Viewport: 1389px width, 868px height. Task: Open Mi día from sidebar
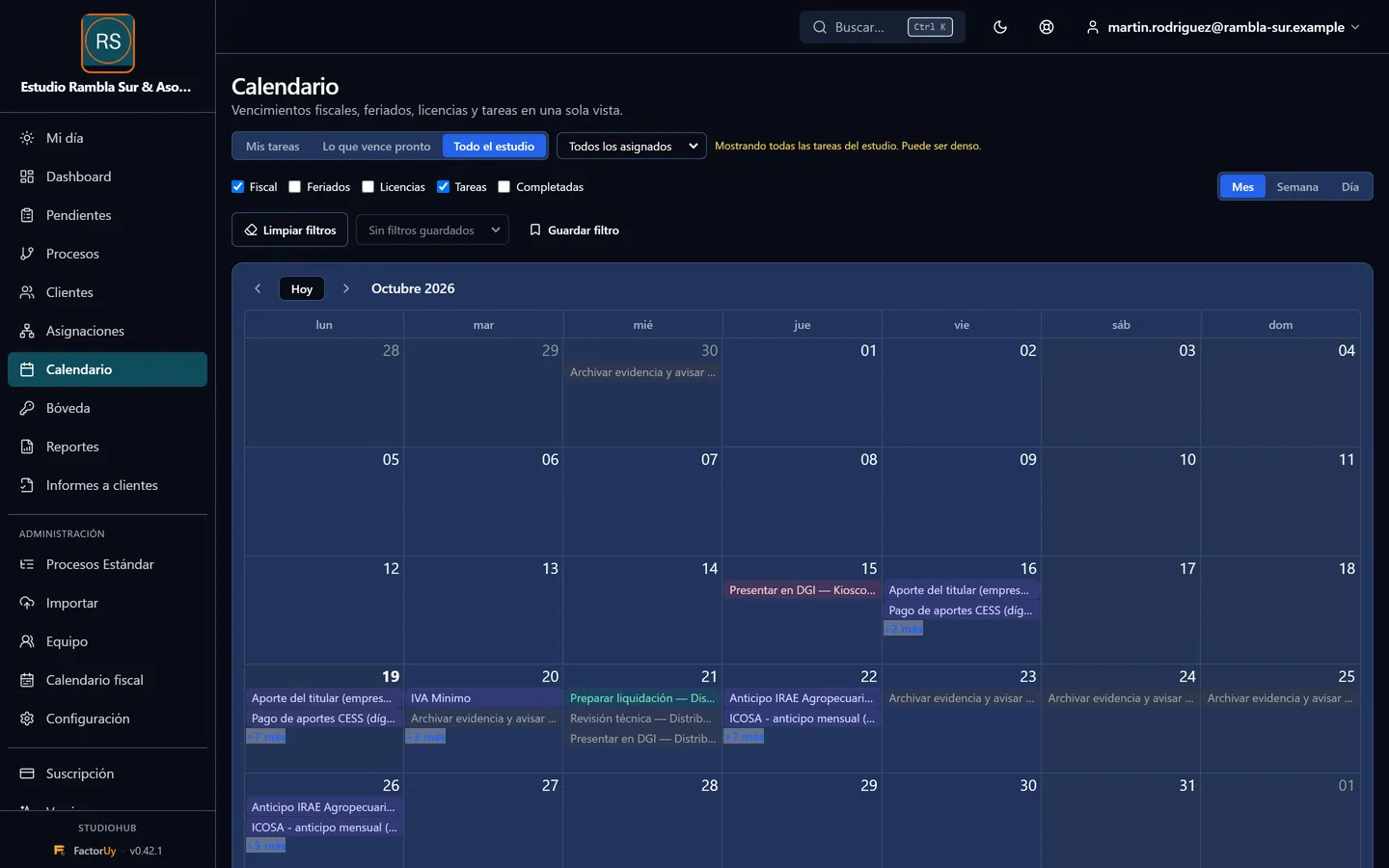(x=107, y=138)
